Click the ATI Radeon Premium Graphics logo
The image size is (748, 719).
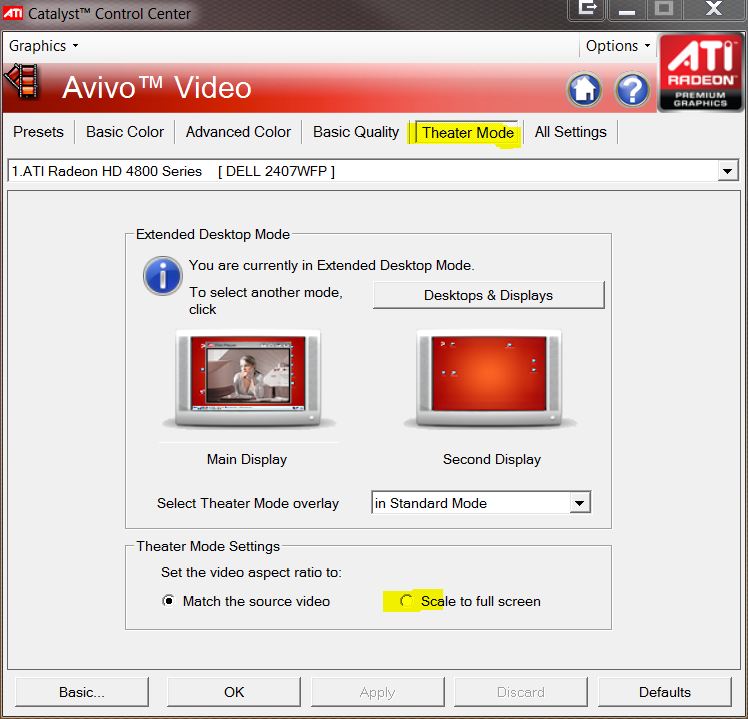tap(700, 73)
